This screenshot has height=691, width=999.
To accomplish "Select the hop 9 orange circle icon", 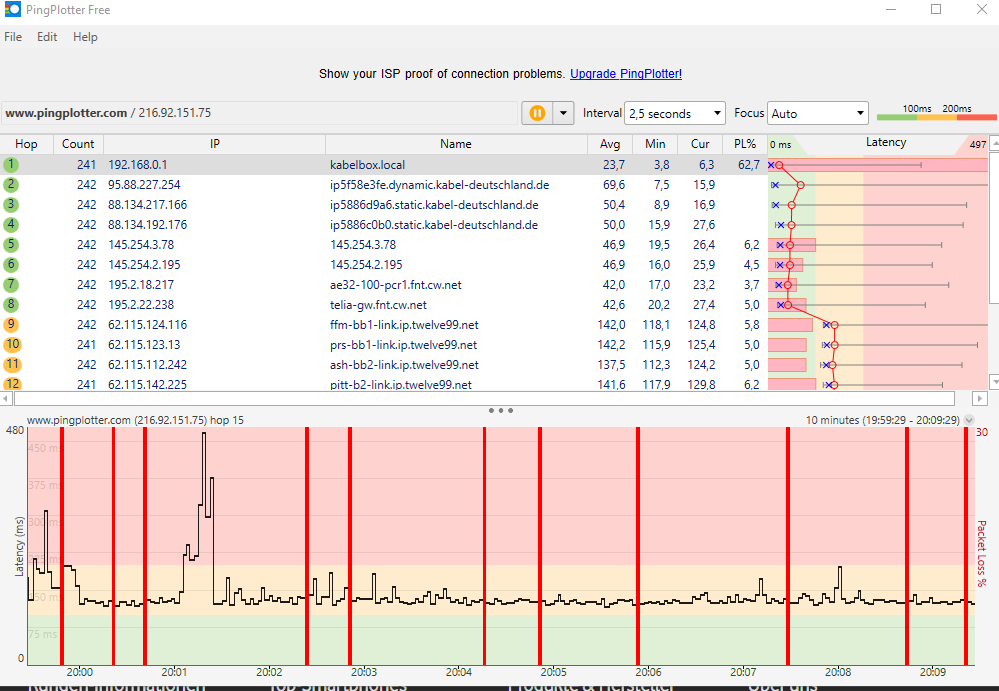I will point(11,324).
